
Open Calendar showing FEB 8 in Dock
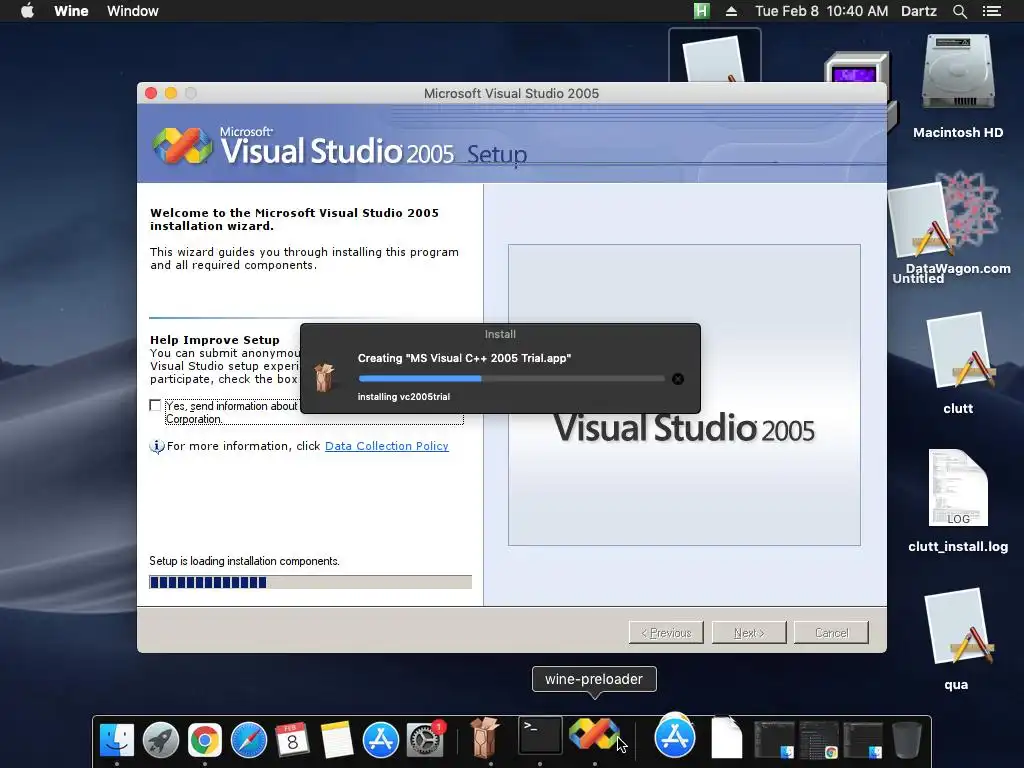pyautogui.click(x=293, y=740)
